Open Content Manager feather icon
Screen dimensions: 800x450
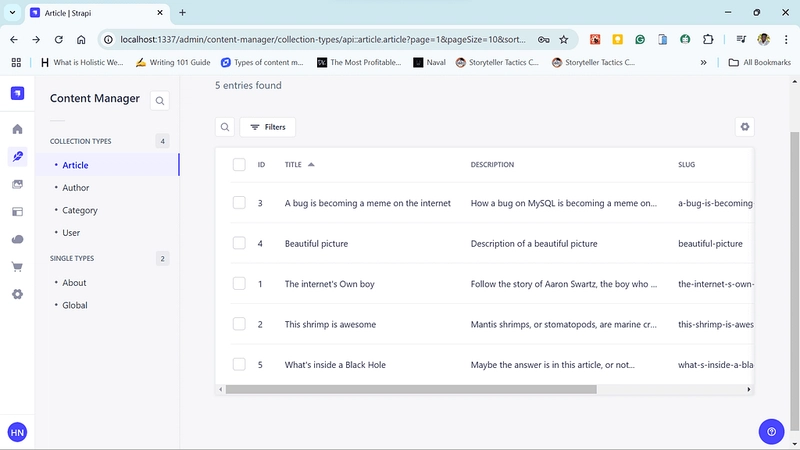coord(17,157)
